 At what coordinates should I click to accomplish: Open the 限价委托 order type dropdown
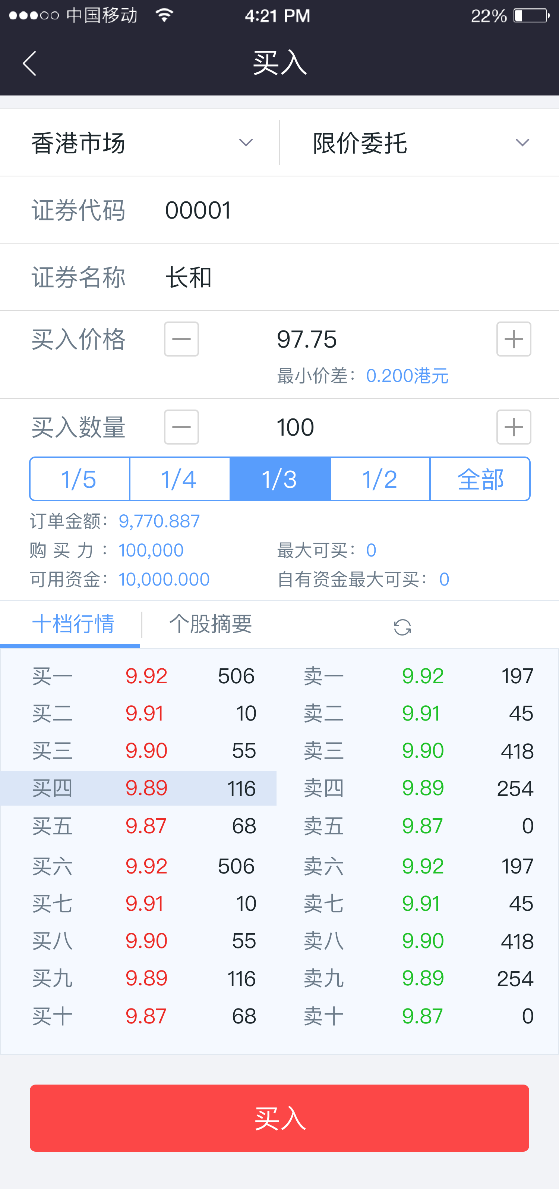(x=419, y=143)
